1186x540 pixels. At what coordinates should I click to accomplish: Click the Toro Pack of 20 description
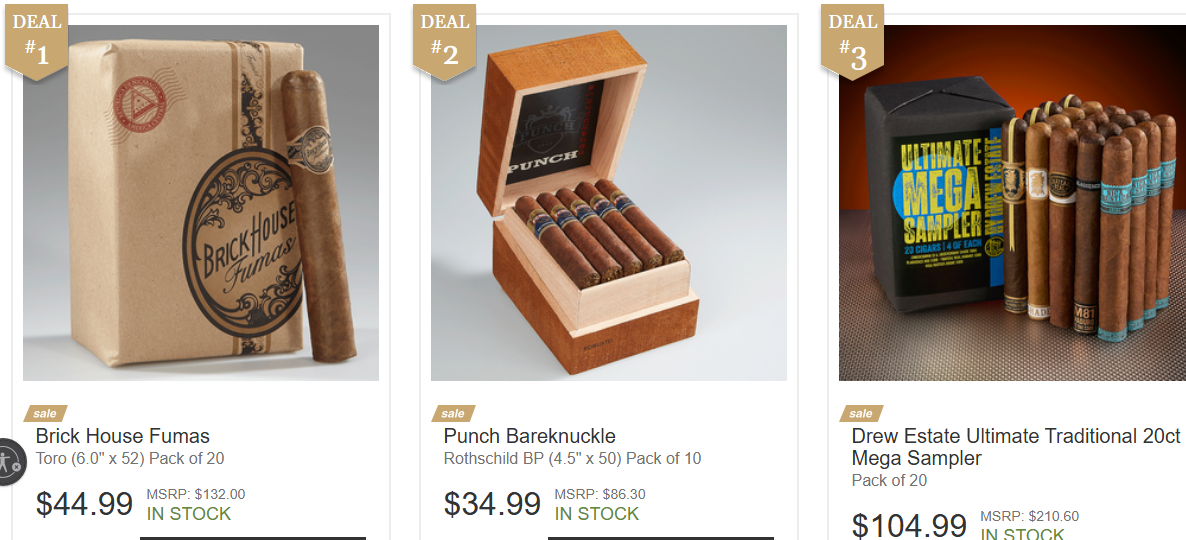pos(130,458)
